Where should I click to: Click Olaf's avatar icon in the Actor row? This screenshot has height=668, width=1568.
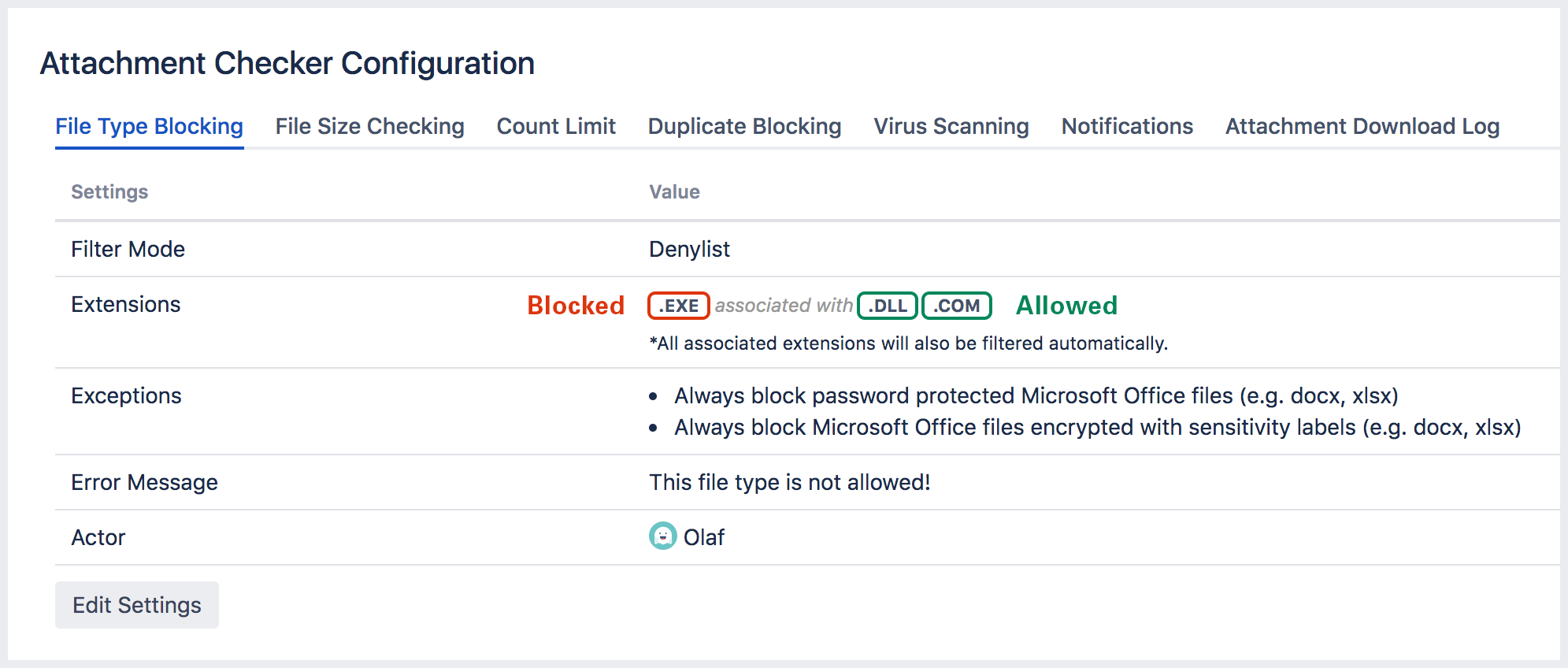(662, 537)
